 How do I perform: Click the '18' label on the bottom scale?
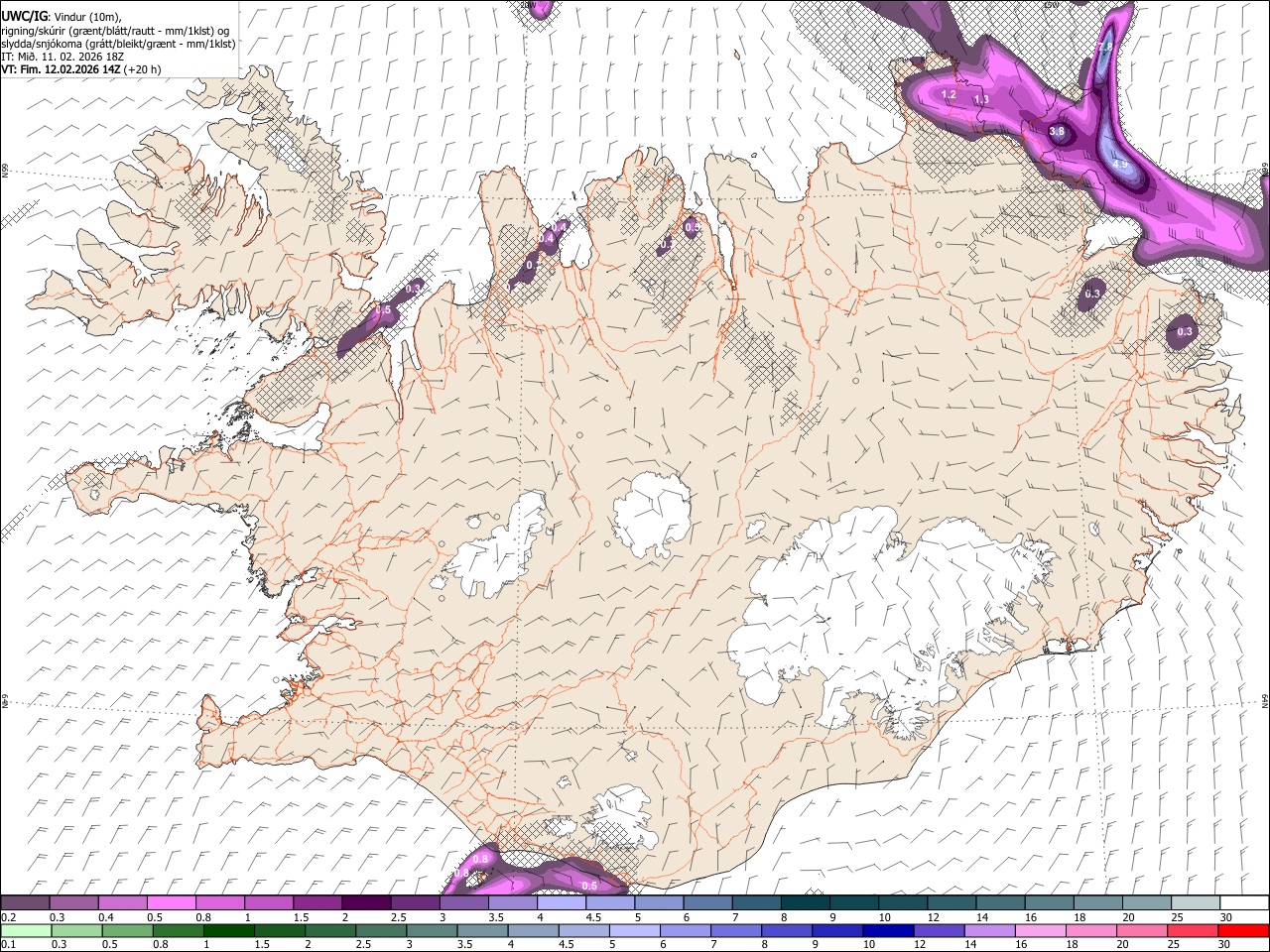pyautogui.click(x=1072, y=944)
